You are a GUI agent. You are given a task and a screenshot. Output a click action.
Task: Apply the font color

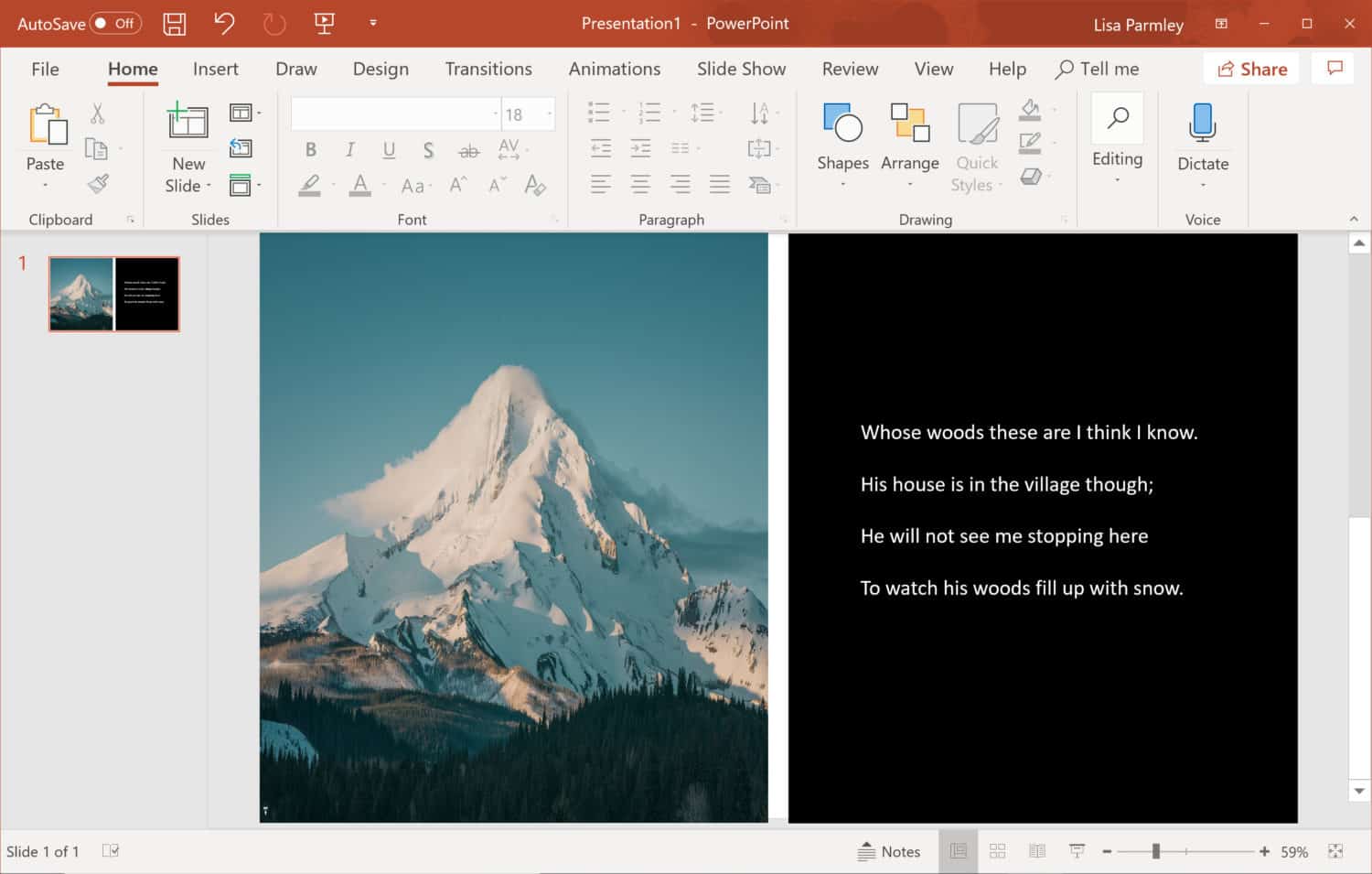[360, 185]
